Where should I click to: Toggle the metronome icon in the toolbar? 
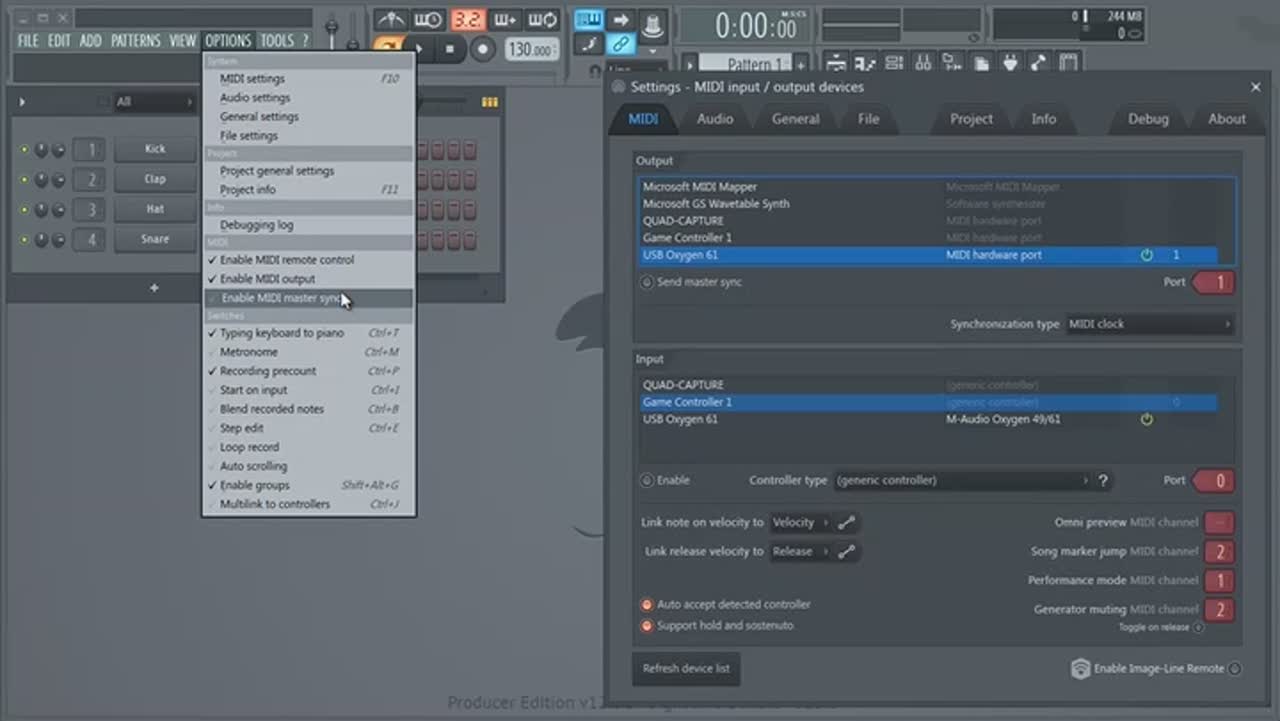[x=390, y=20]
